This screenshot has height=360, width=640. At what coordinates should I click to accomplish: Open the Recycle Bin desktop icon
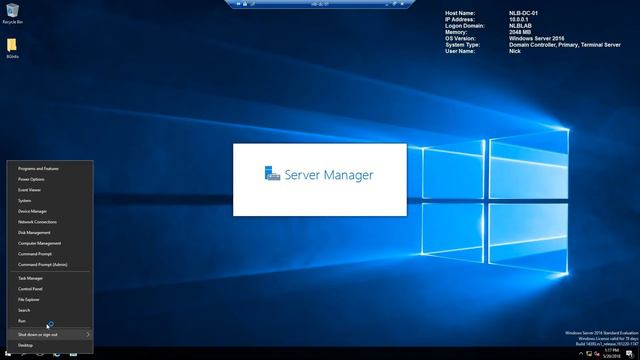point(12,13)
